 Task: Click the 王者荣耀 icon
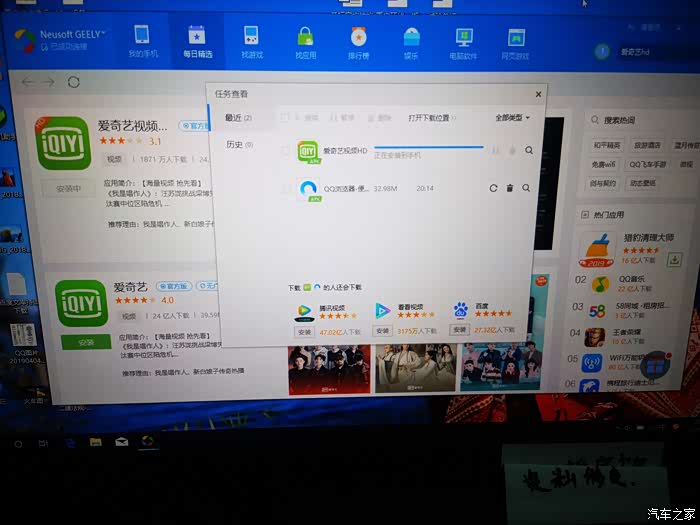click(595, 337)
